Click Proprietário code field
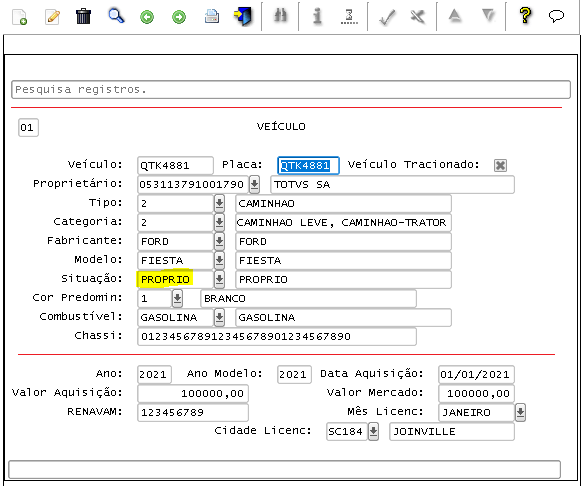 tap(193, 184)
